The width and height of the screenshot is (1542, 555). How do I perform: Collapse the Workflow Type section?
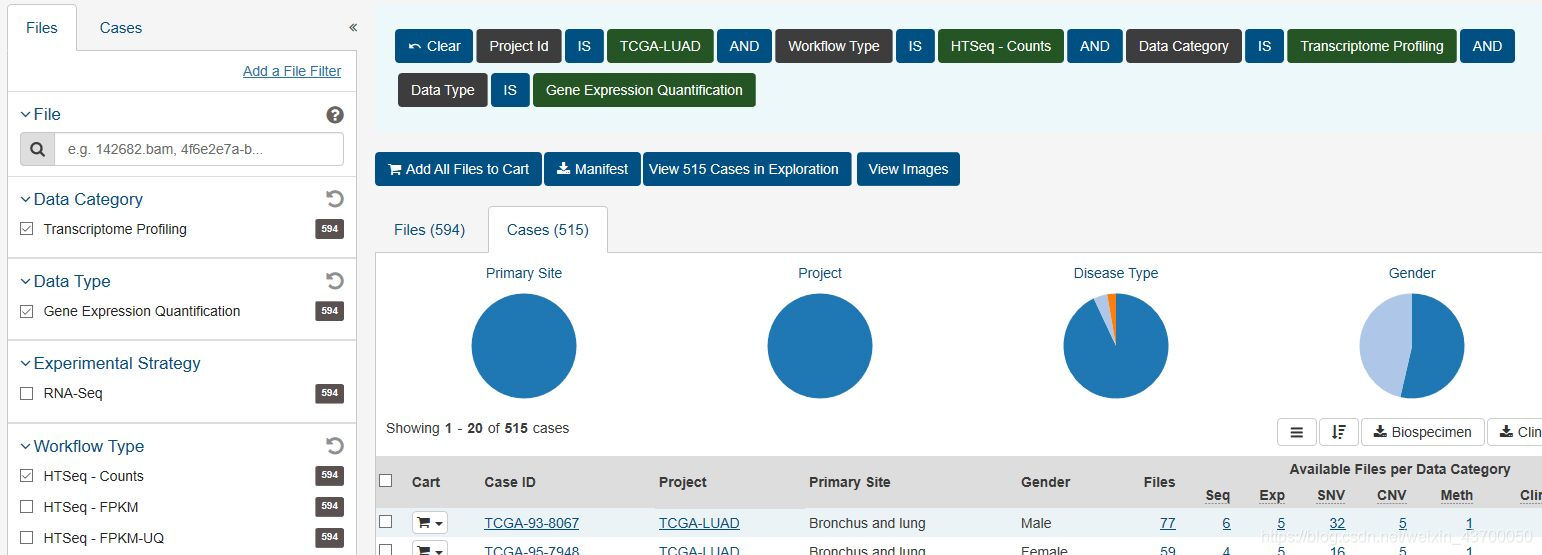[x=83, y=446]
